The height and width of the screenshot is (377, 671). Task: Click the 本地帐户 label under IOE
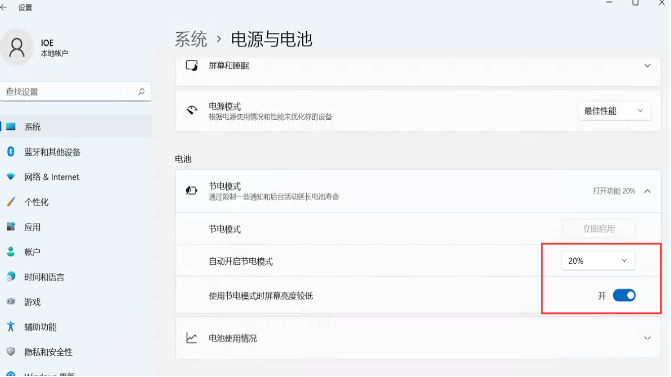point(54,53)
